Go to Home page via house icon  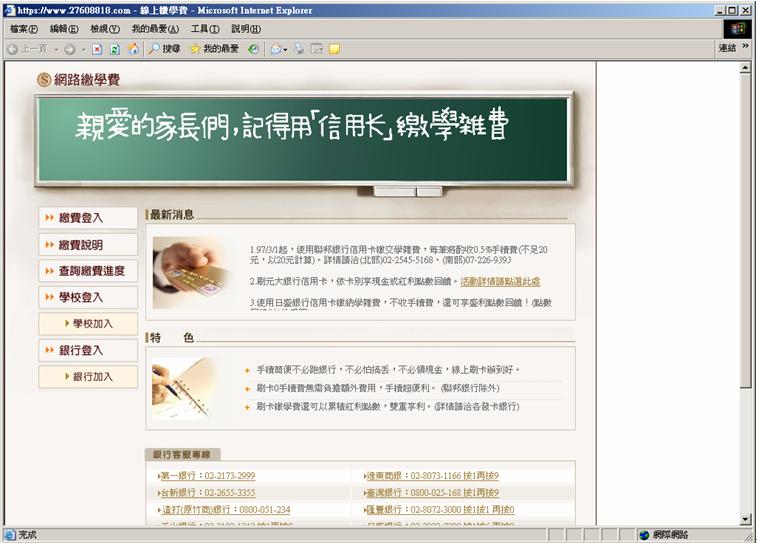(x=133, y=48)
